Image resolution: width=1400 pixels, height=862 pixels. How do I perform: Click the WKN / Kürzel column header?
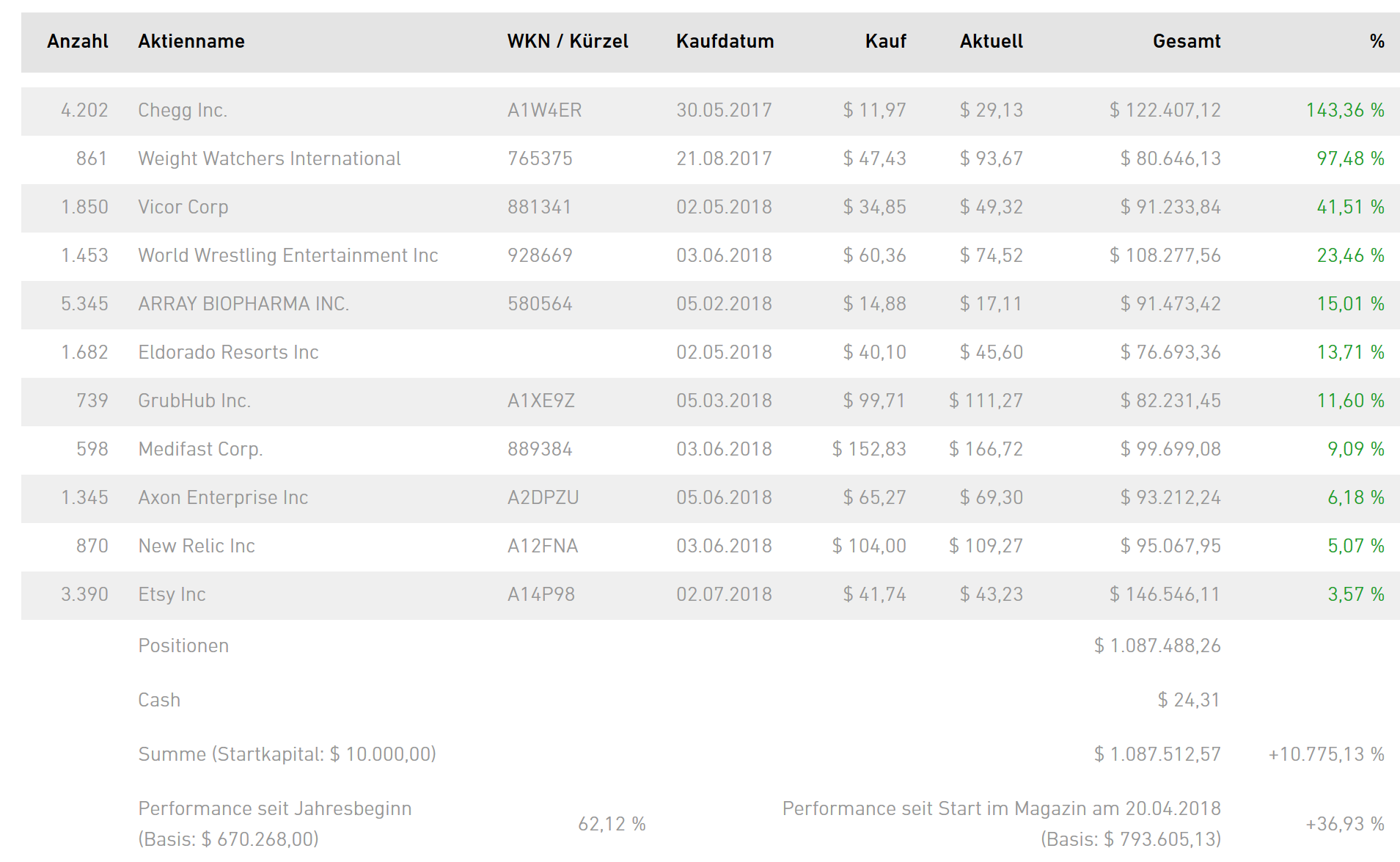coord(568,41)
